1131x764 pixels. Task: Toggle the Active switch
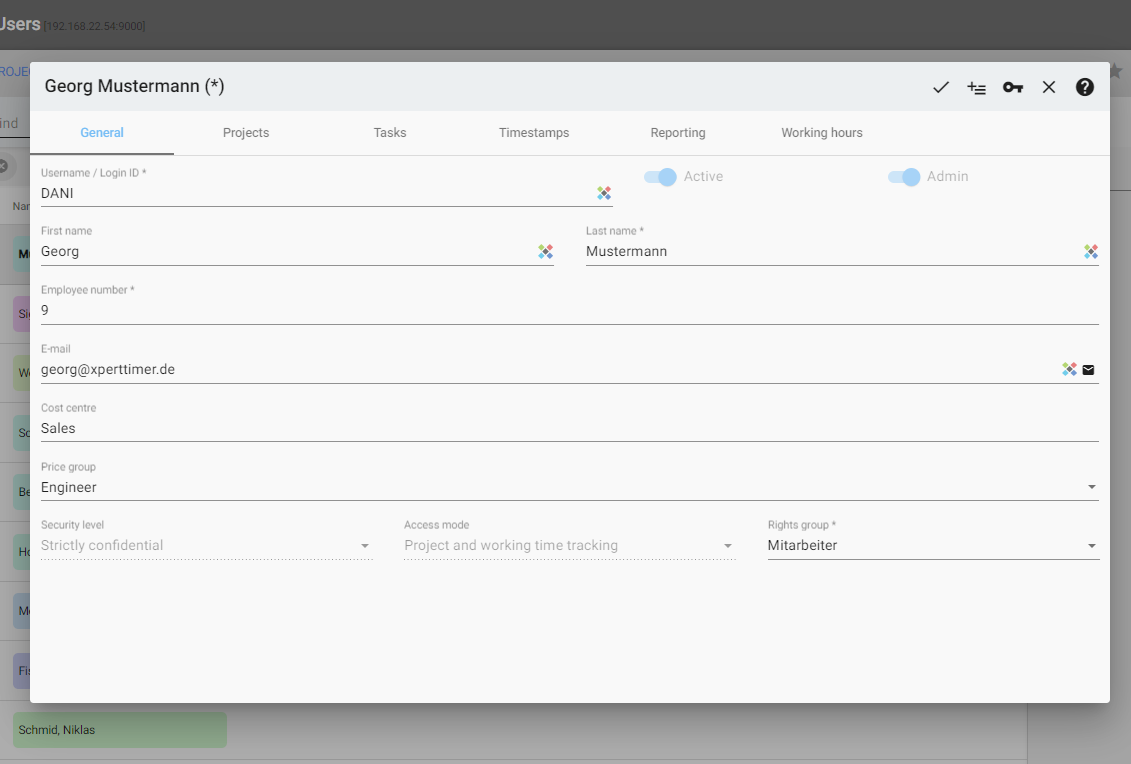pos(661,177)
